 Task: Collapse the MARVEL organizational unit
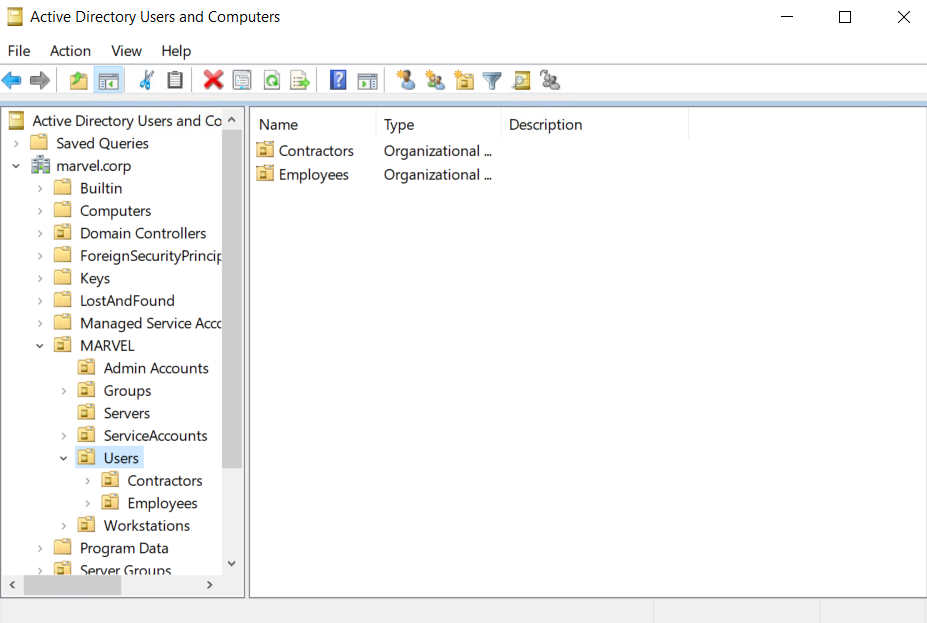(40, 346)
